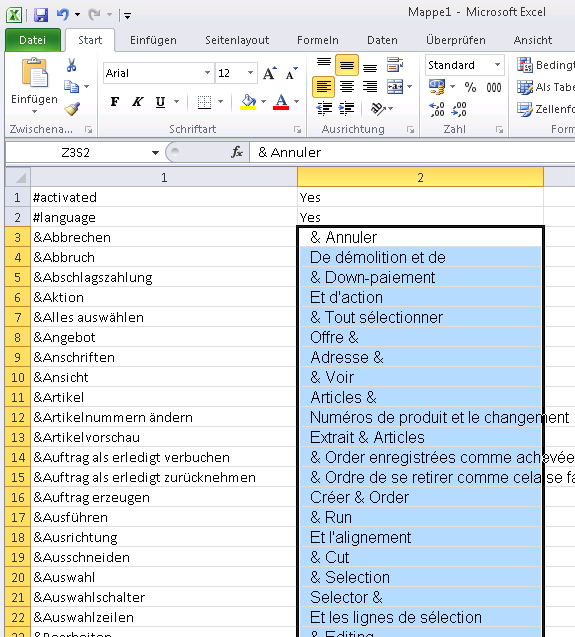Switch to Seitenlayout tab
The width and height of the screenshot is (575, 637).
click(237, 40)
